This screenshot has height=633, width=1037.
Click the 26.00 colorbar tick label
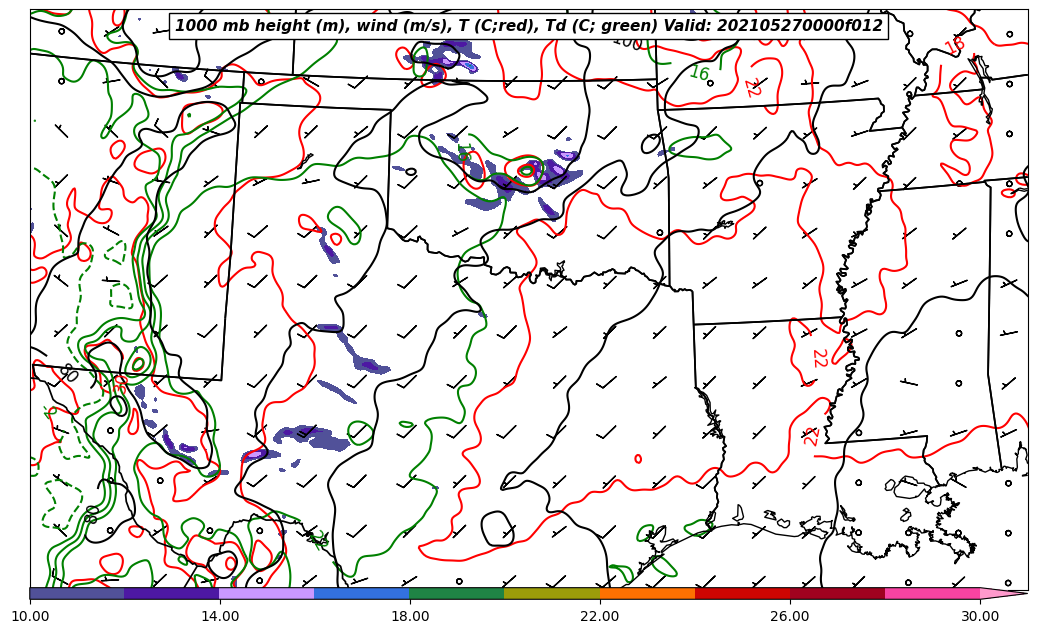click(790, 616)
